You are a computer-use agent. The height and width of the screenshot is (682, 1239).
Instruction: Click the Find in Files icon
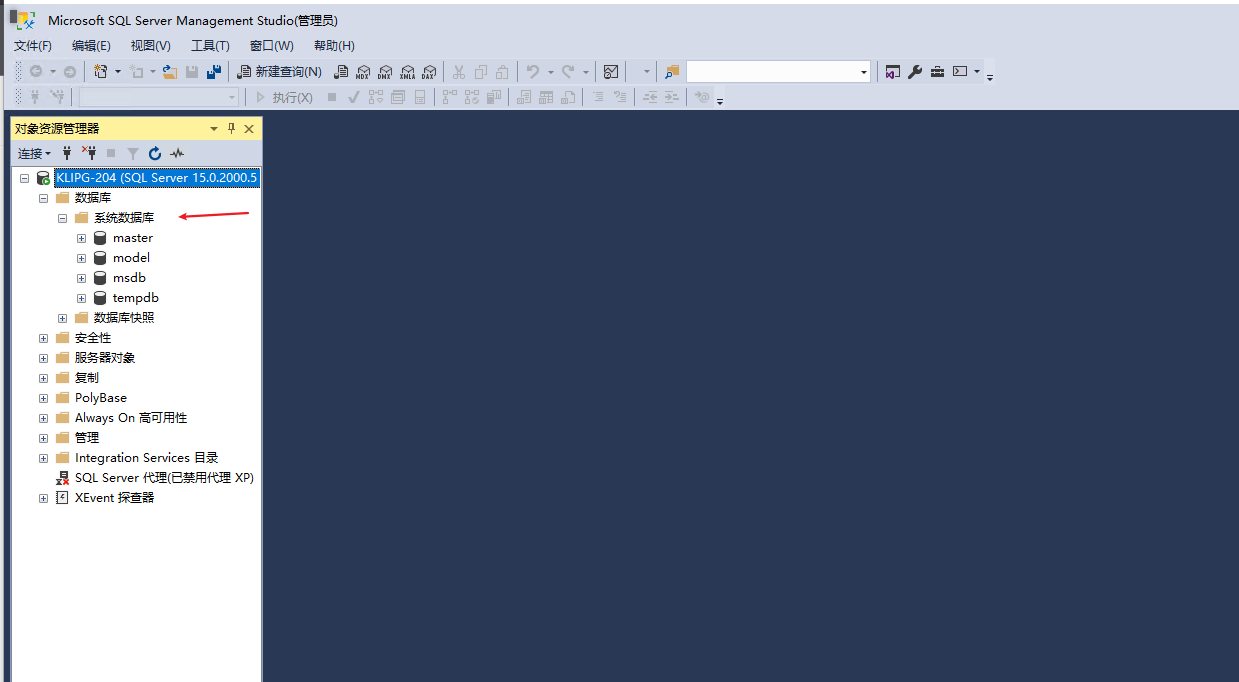coord(672,72)
